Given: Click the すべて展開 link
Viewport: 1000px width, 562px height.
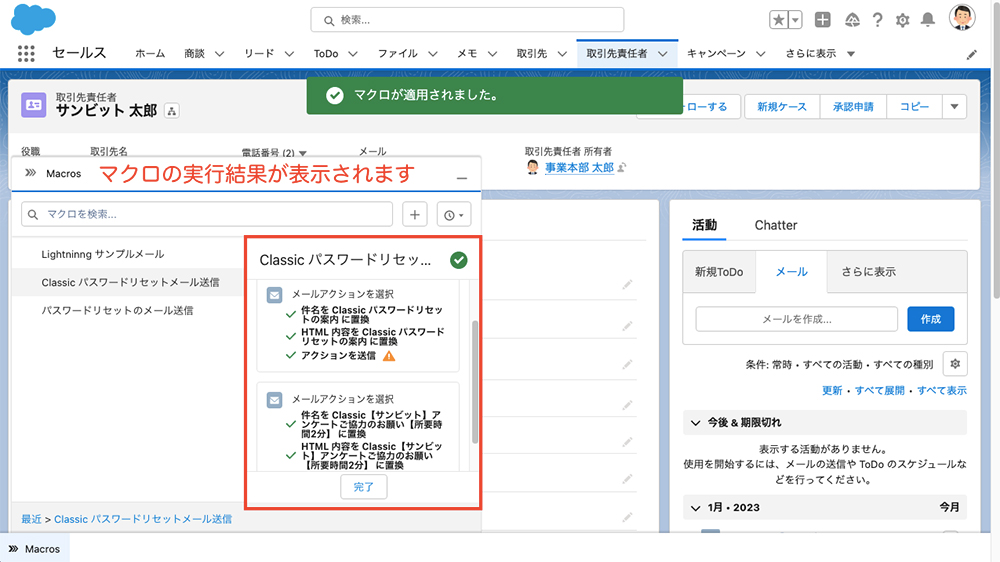Looking at the screenshot, I should pos(879,390).
